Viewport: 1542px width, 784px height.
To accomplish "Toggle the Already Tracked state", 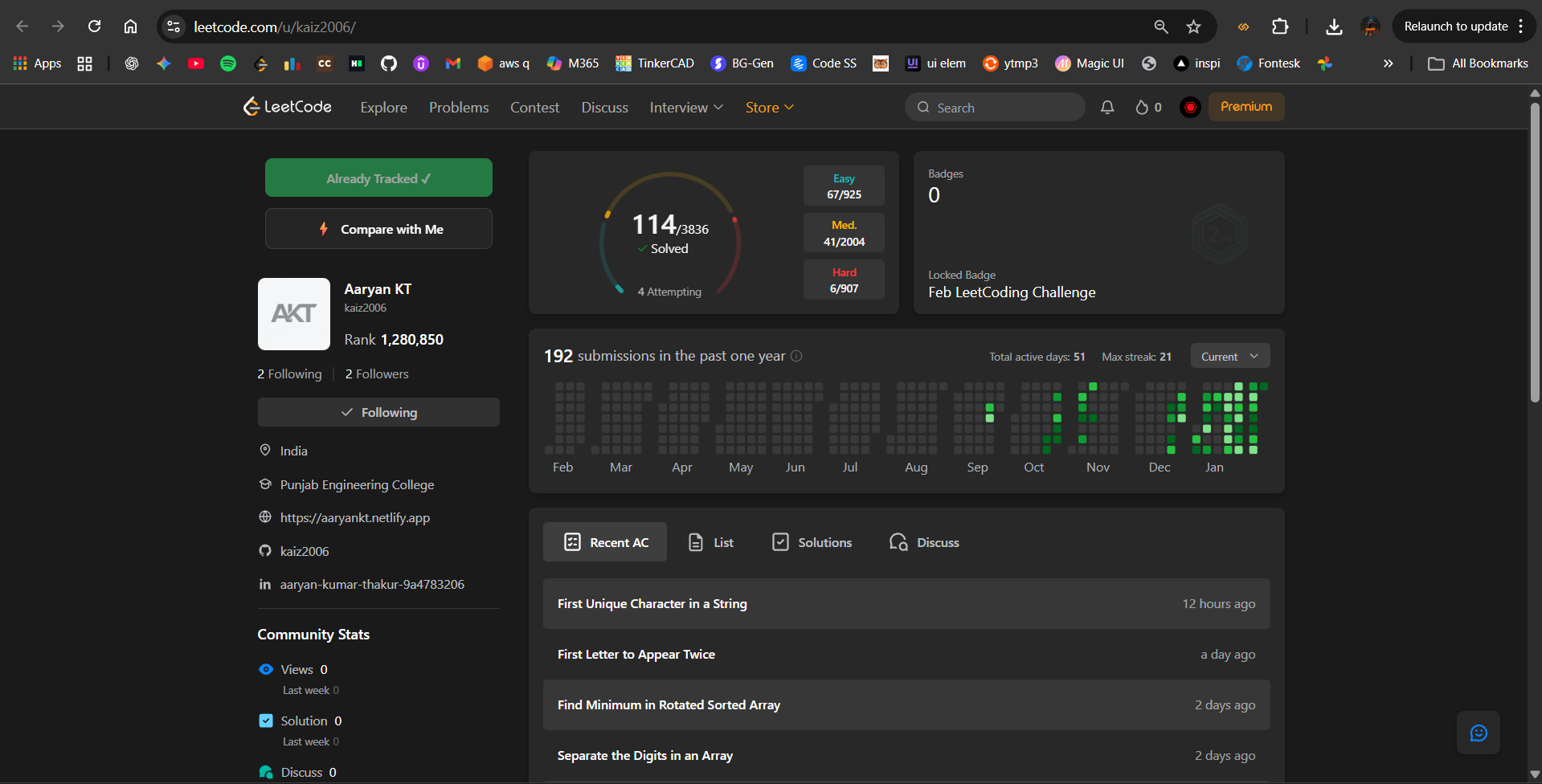I will (378, 178).
